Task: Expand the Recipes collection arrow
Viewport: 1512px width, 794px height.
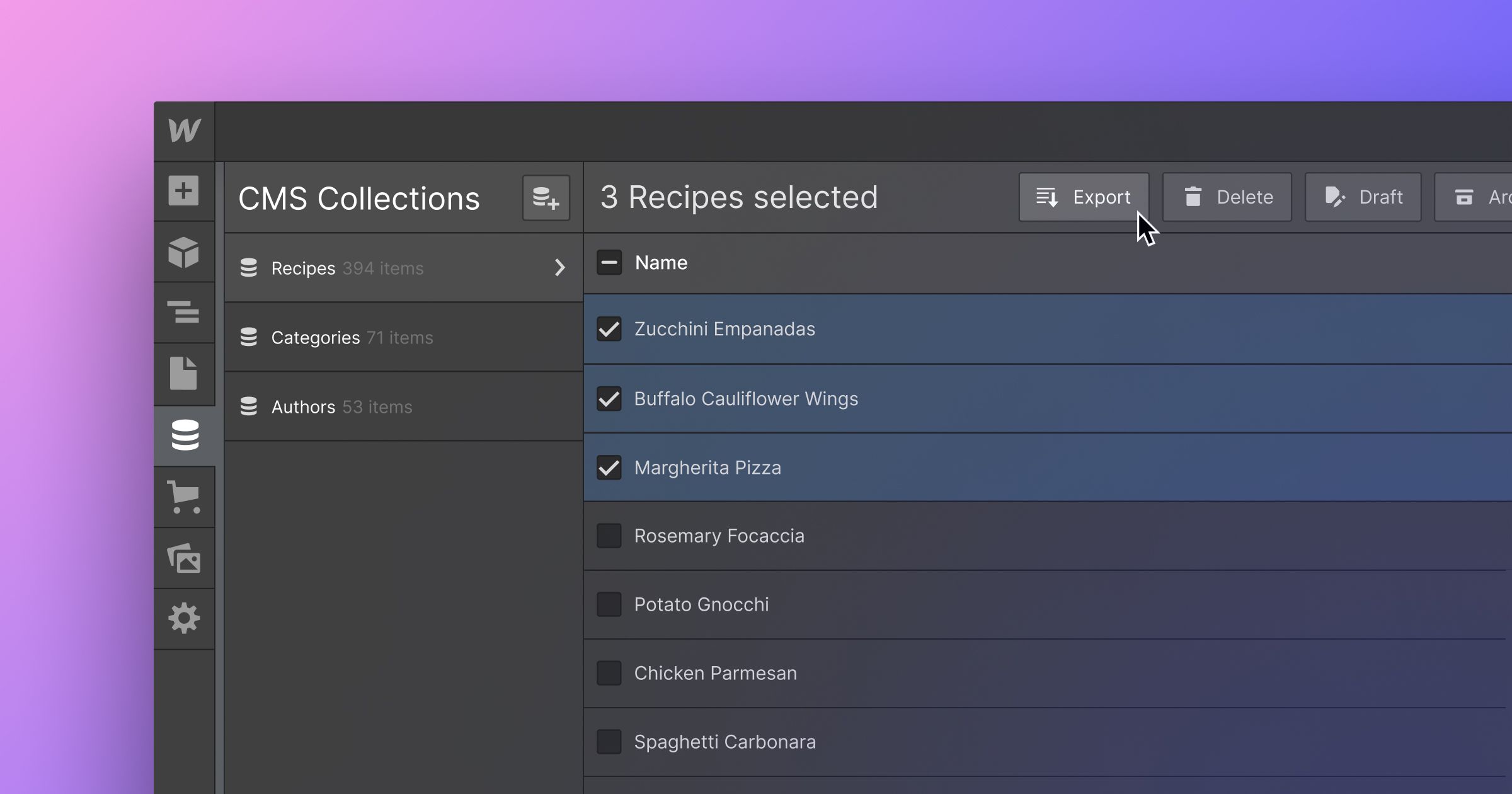Action: (559, 267)
